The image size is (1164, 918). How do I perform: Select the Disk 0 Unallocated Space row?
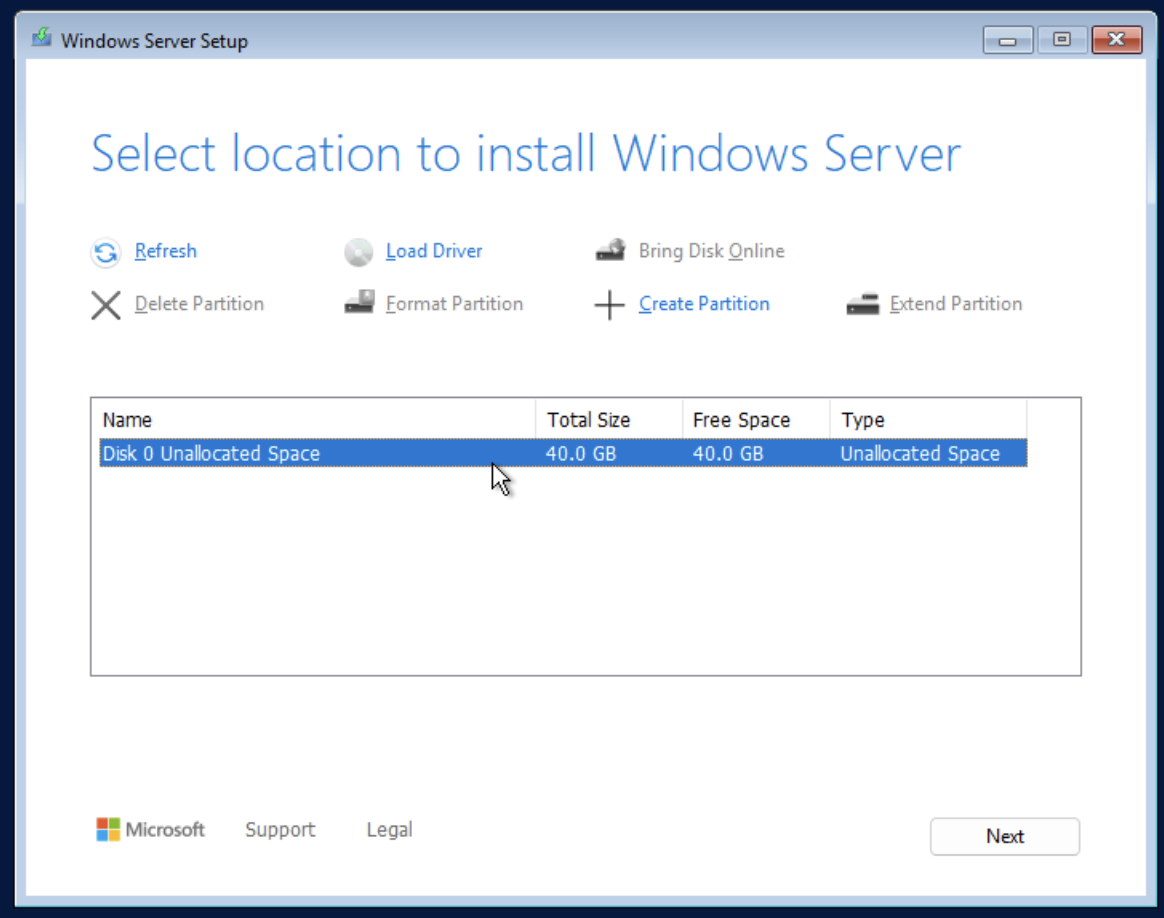point(563,453)
